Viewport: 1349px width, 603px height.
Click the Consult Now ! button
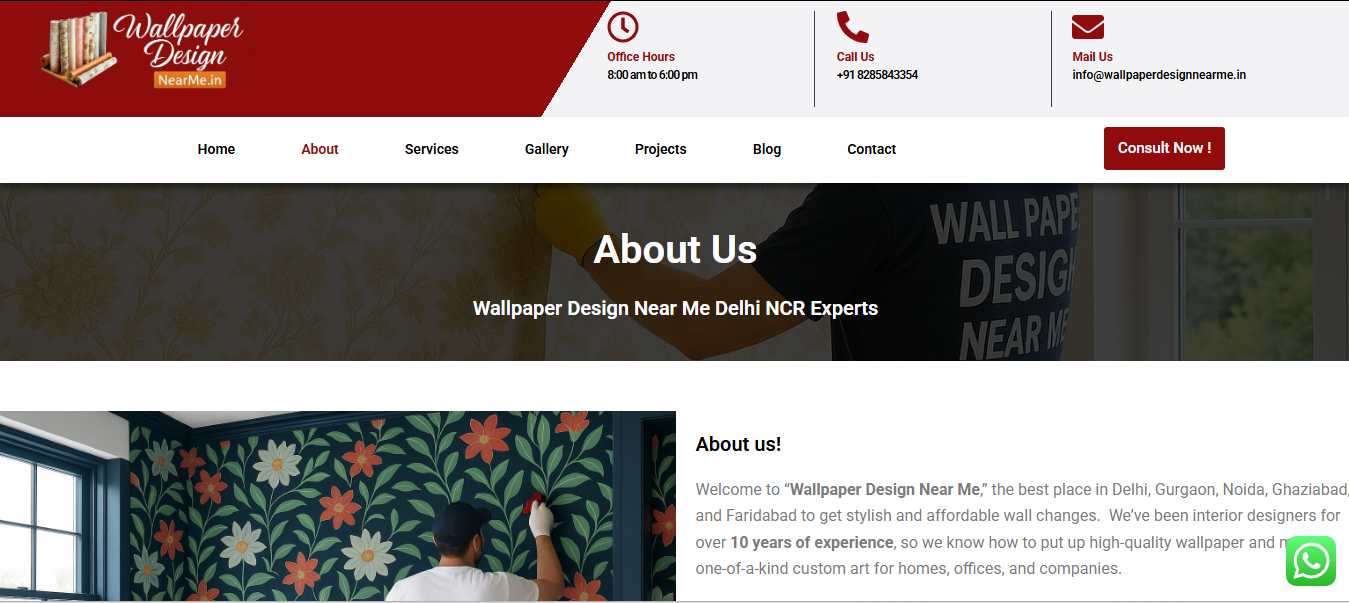[1164, 148]
